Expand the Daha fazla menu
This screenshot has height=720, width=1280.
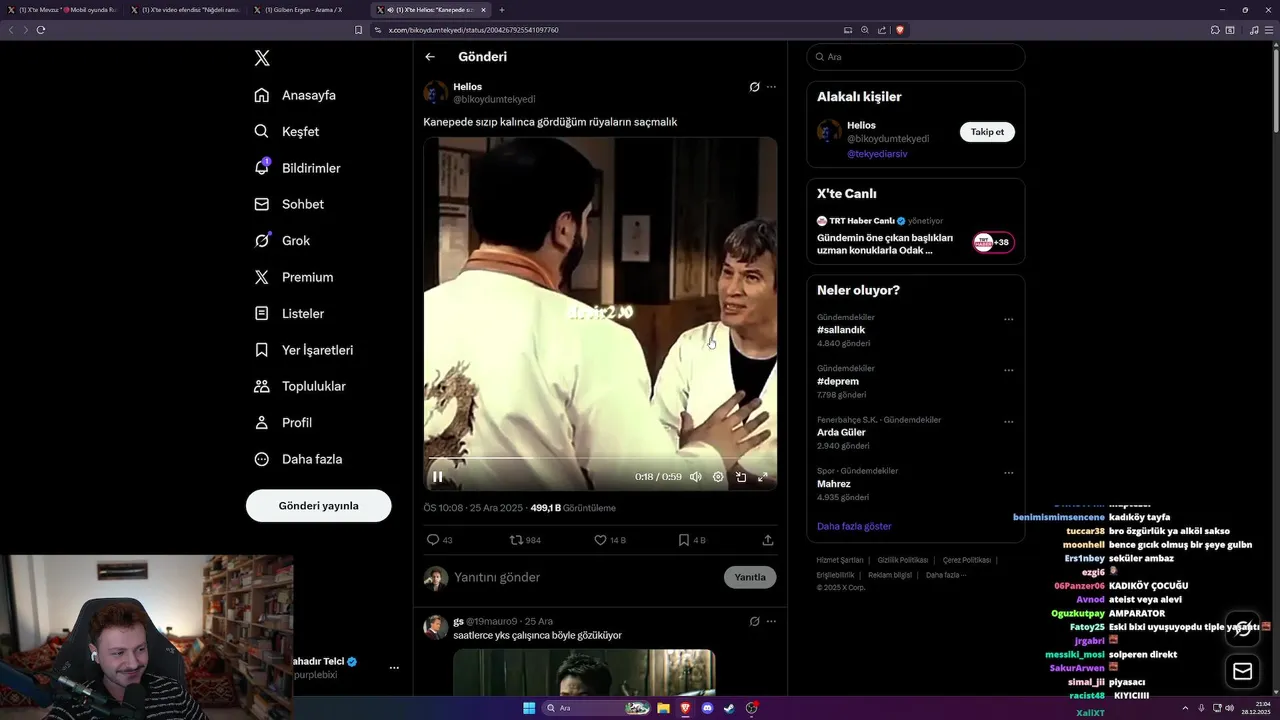coord(298,459)
